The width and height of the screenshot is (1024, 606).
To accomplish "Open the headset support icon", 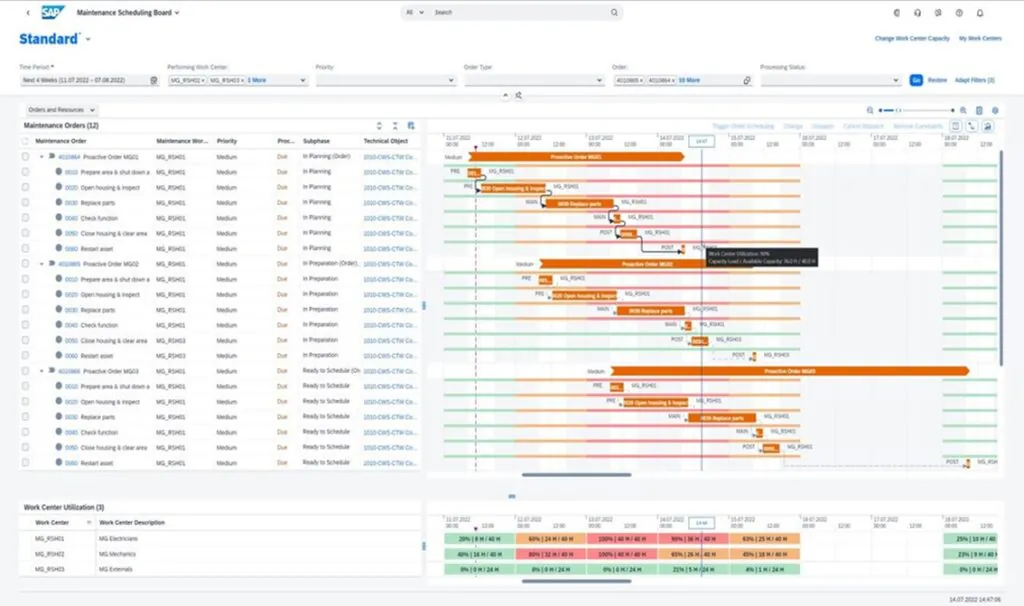I will click(x=918, y=12).
